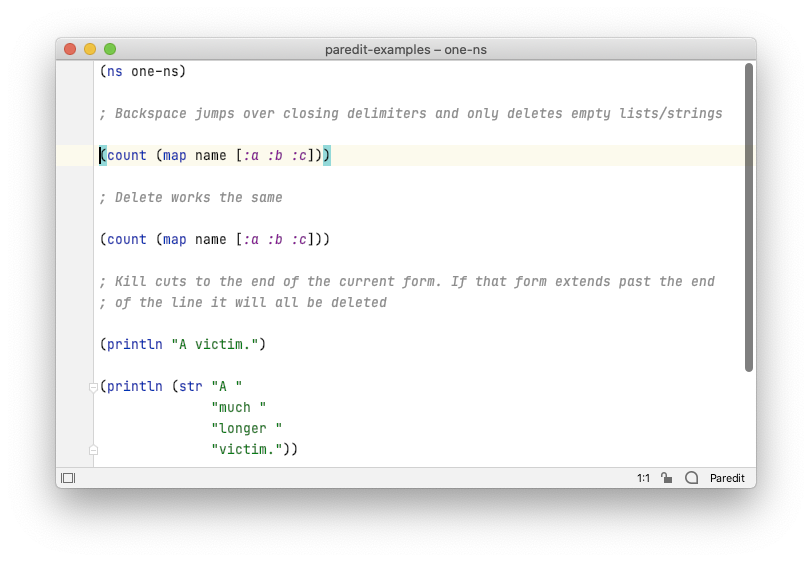Open the Paredit mode status widget
Viewport: 812px width, 562px height.
(727, 478)
